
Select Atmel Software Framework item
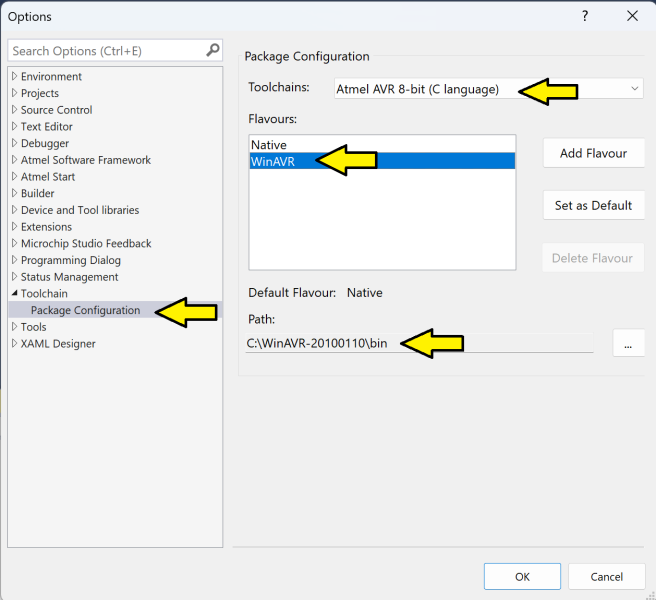[x=85, y=160]
